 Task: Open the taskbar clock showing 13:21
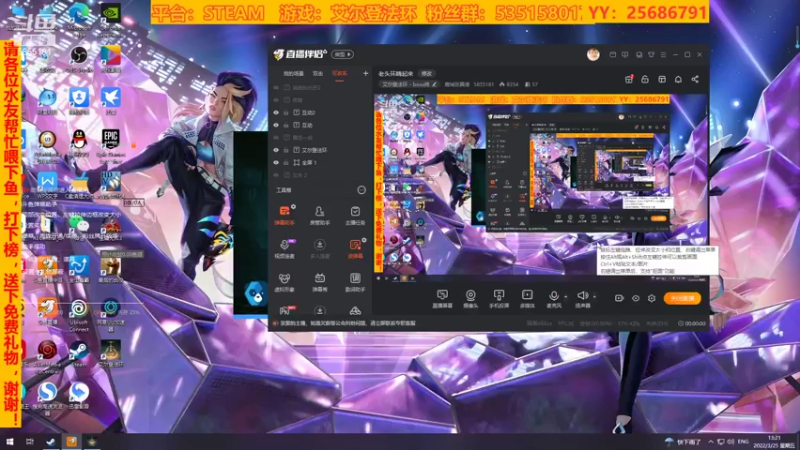point(776,441)
